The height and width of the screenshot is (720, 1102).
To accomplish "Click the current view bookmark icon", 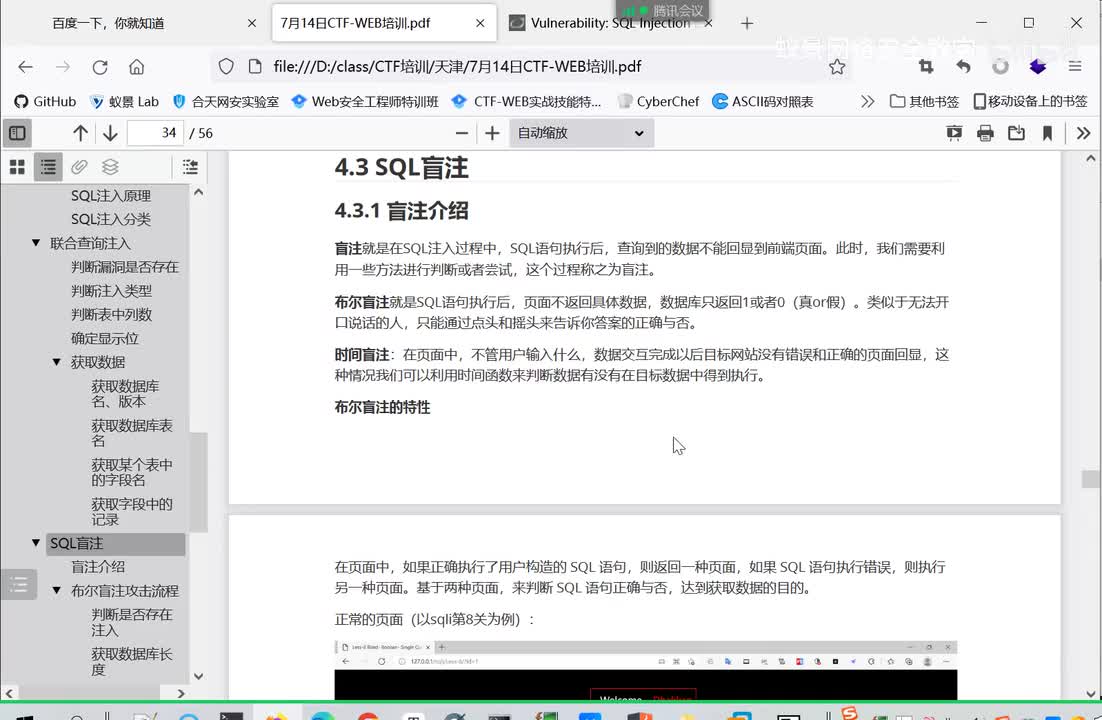I will [1047, 133].
